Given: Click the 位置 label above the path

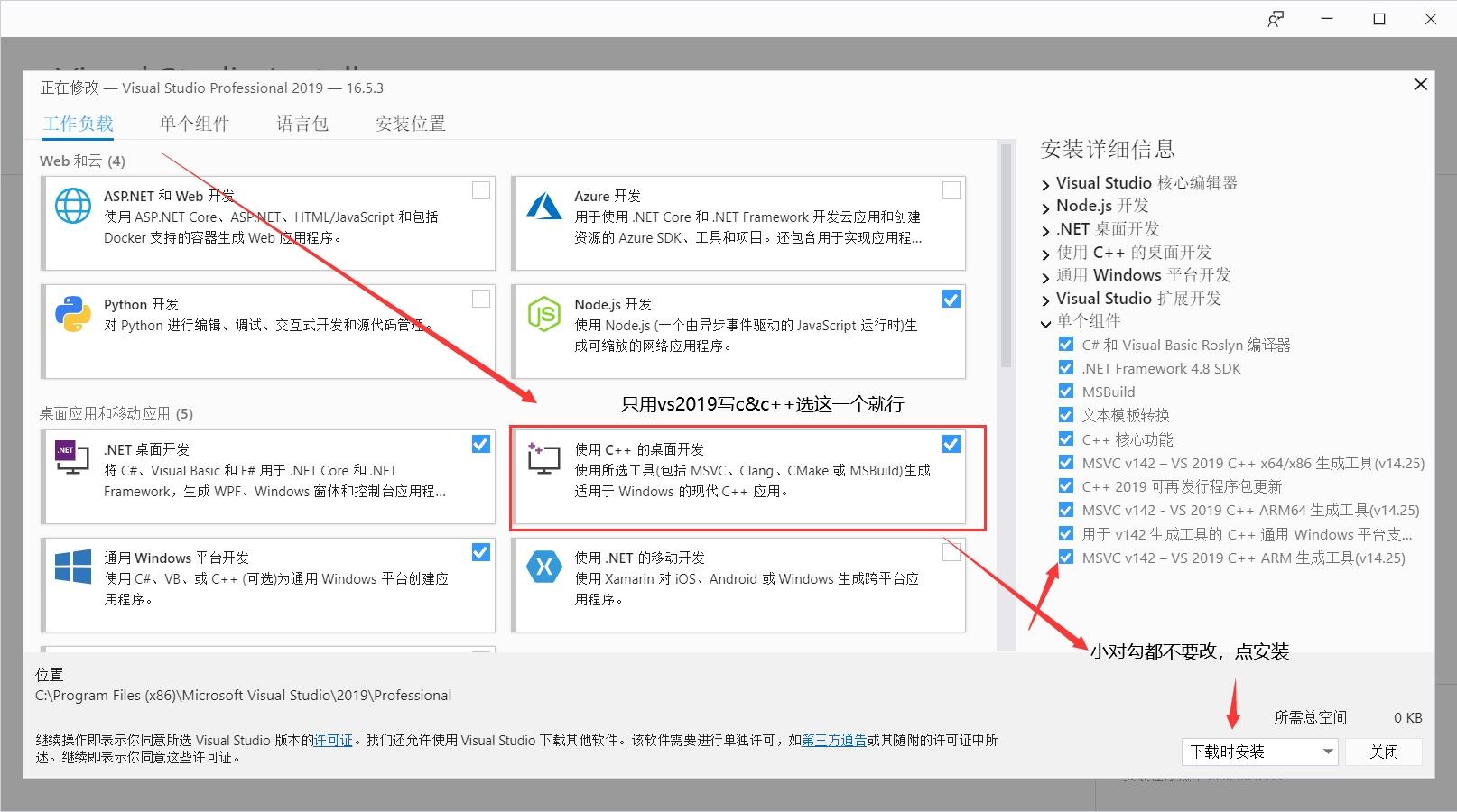Looking at the screenshot, I should [x=50, y=674].
